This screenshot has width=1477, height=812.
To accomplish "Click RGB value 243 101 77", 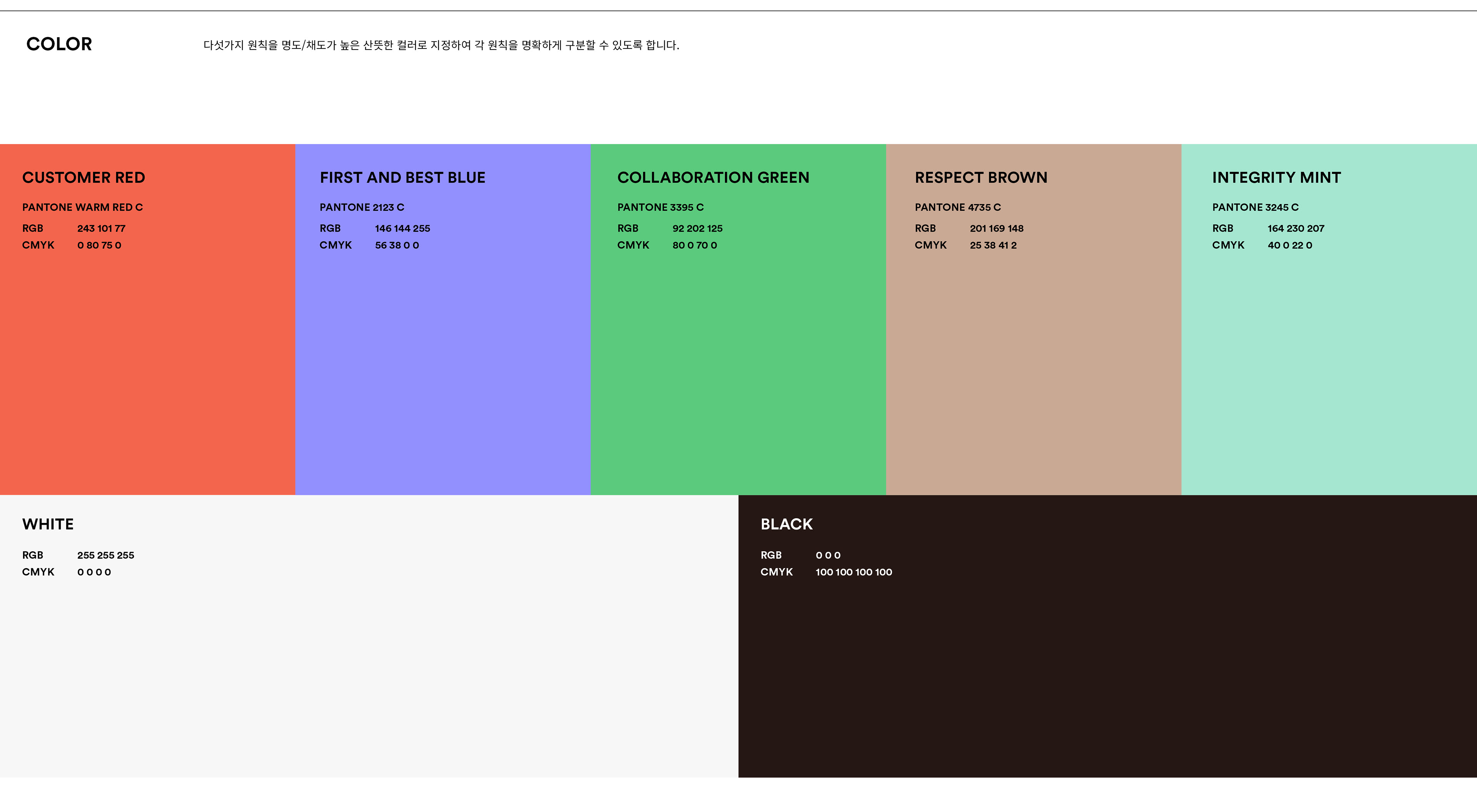I will 102,228.
